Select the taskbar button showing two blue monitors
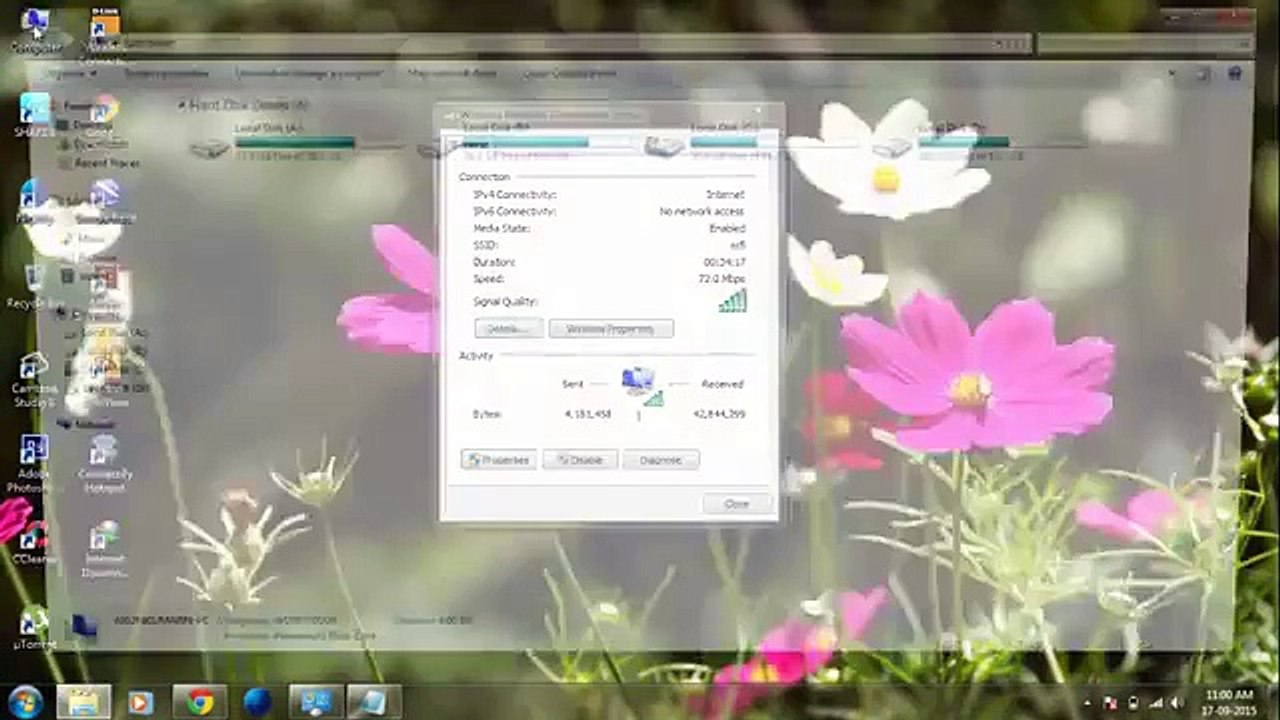 point(316,702)
